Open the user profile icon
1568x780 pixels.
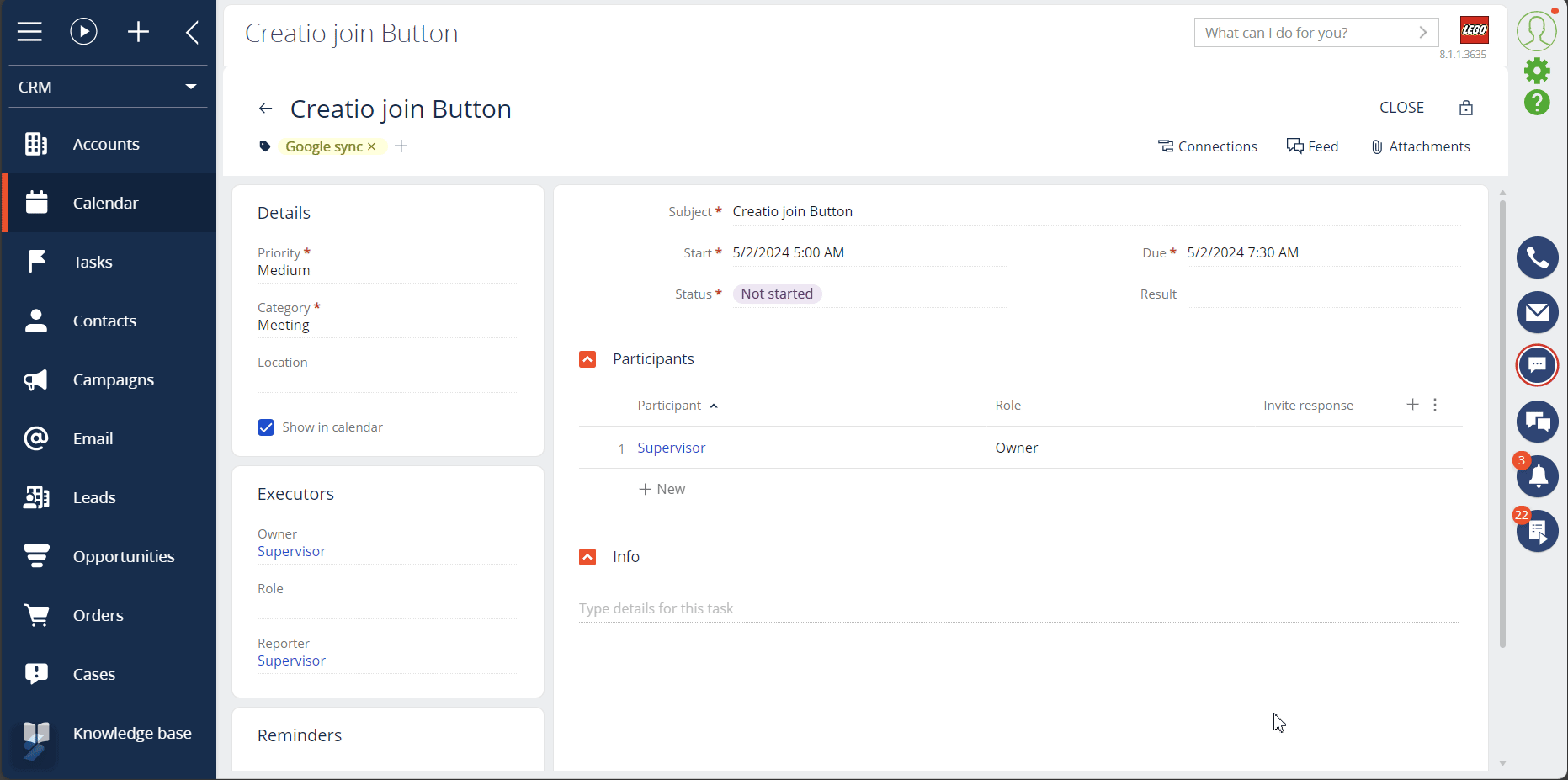point(1537,30)
